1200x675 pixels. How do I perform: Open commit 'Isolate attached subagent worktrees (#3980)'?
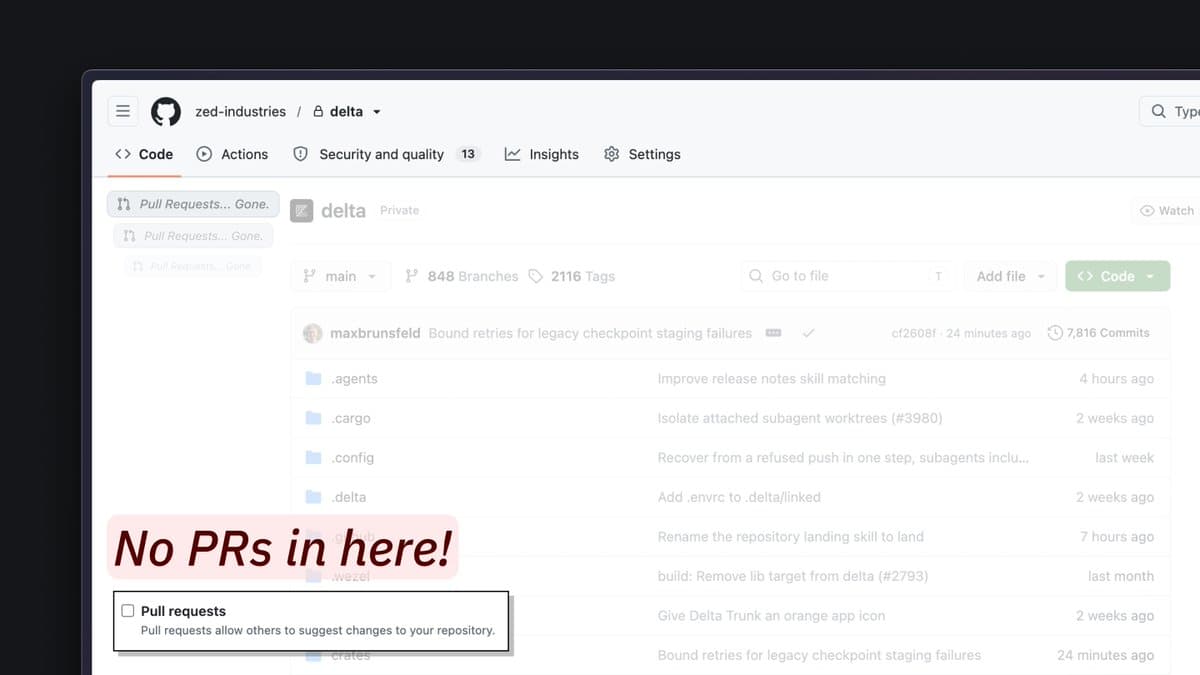pyautogui.click(x=800, y=418)
